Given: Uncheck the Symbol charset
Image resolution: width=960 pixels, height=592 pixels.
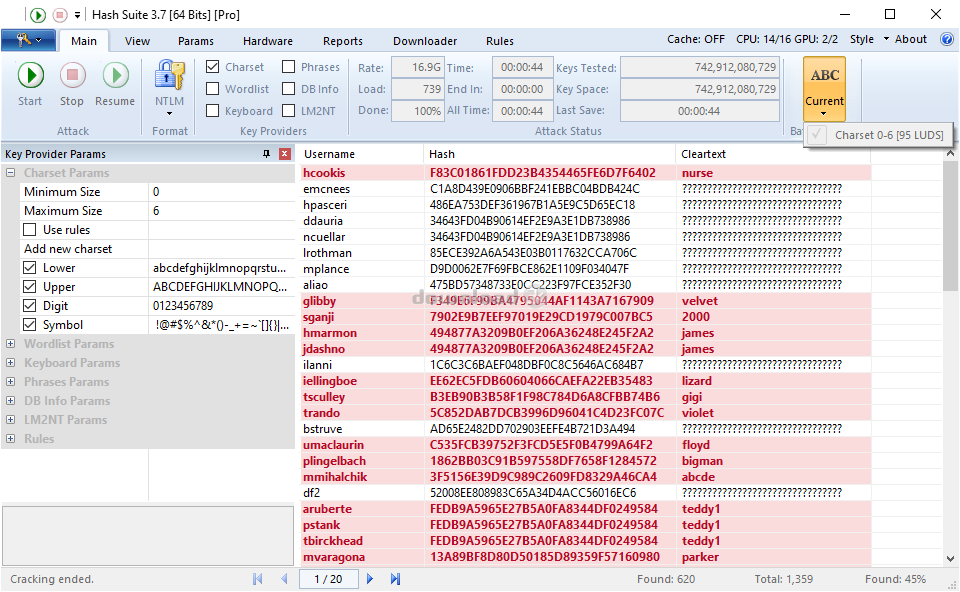Looking at the screenshot, I should tap(29, 324).
